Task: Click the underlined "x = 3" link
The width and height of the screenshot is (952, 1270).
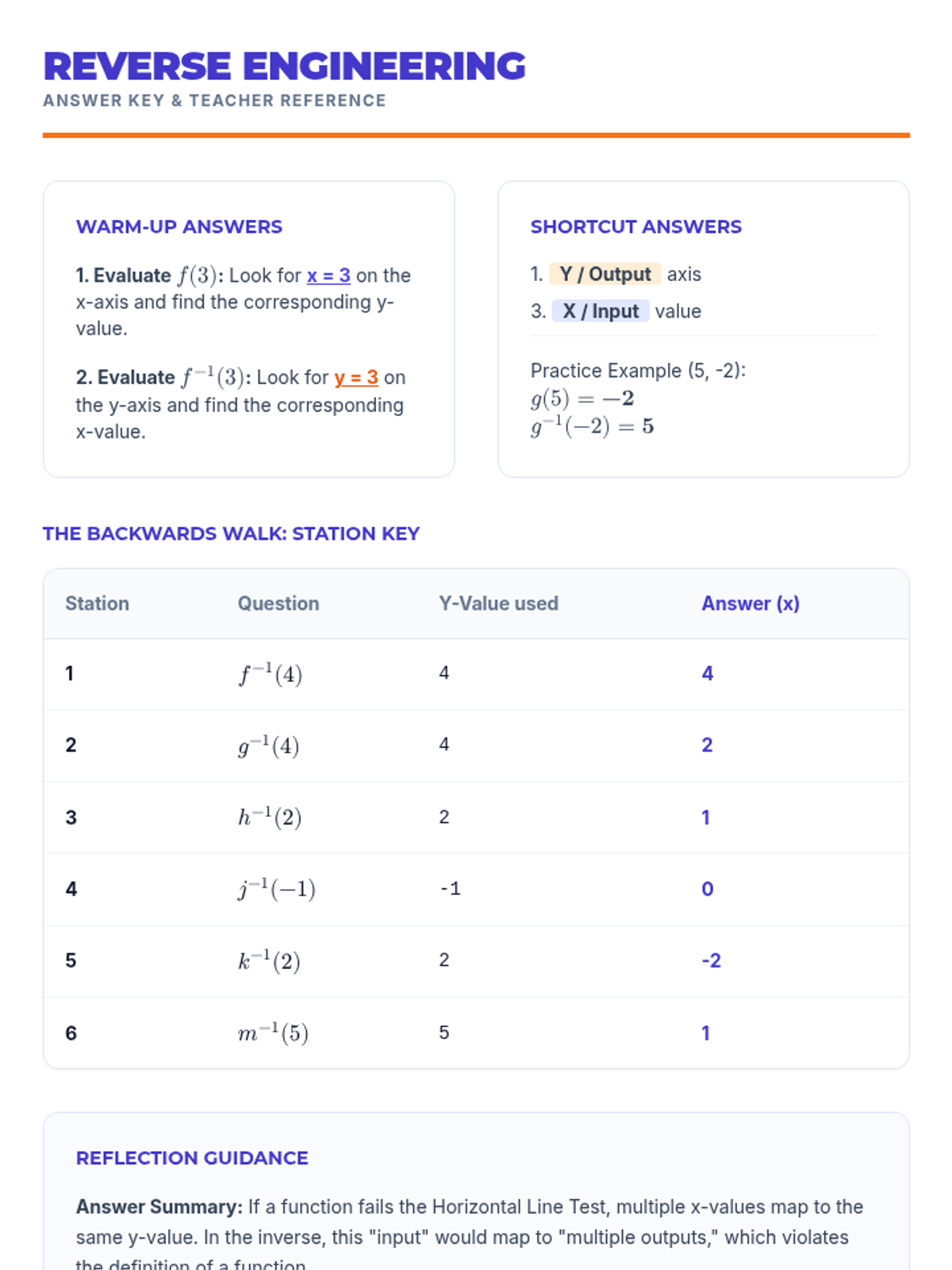Action: coord(328,275)
